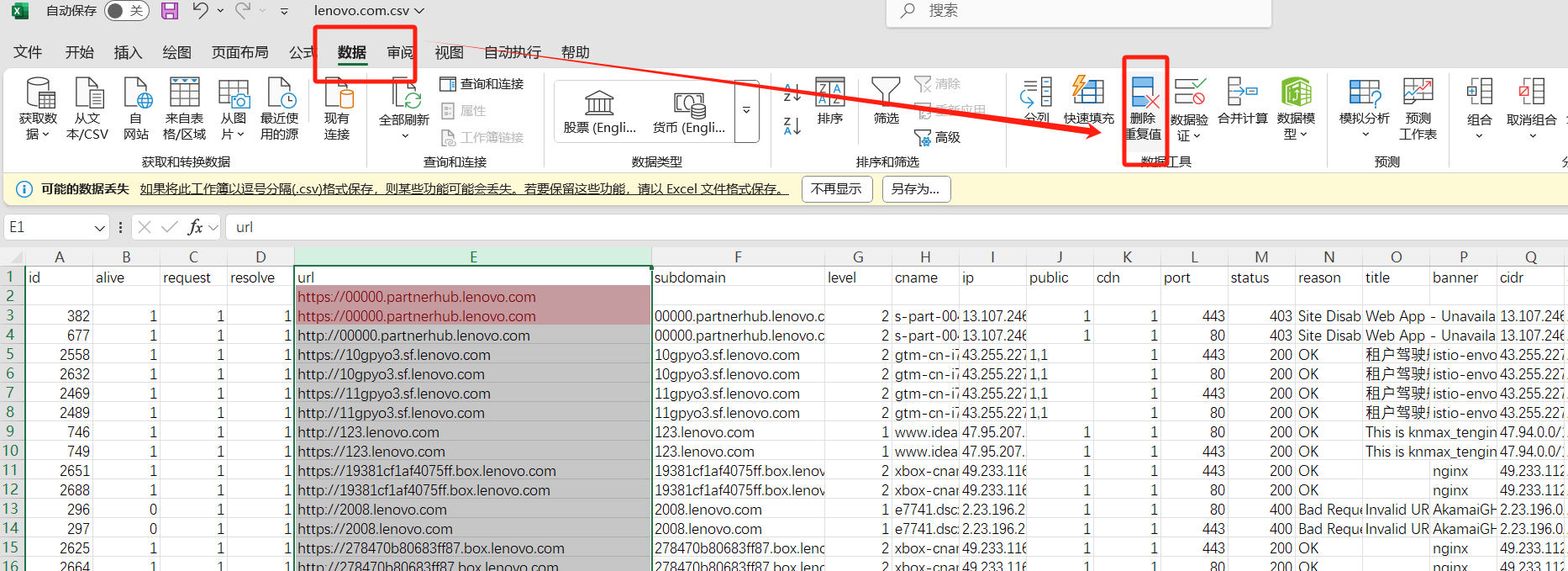Expand the data types gallery
1568x571 pixels.
coord(746,111)
